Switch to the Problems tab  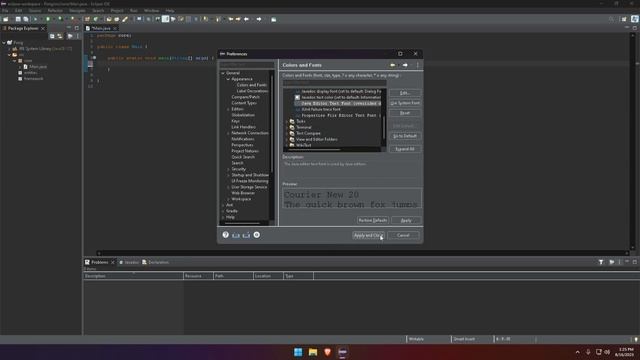pos(99,262)
